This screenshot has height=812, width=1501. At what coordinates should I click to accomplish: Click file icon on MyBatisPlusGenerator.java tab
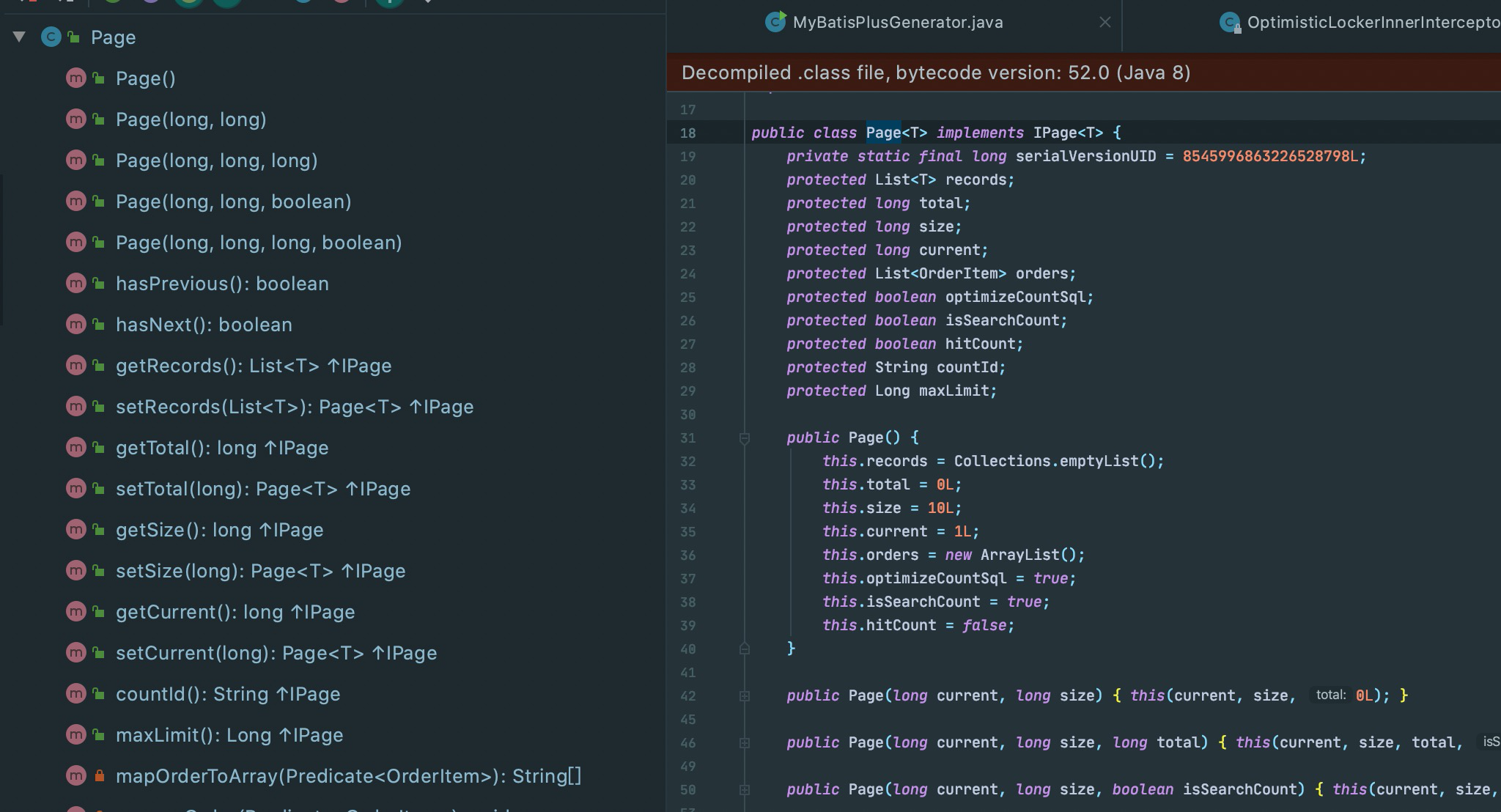click(775, 22)
